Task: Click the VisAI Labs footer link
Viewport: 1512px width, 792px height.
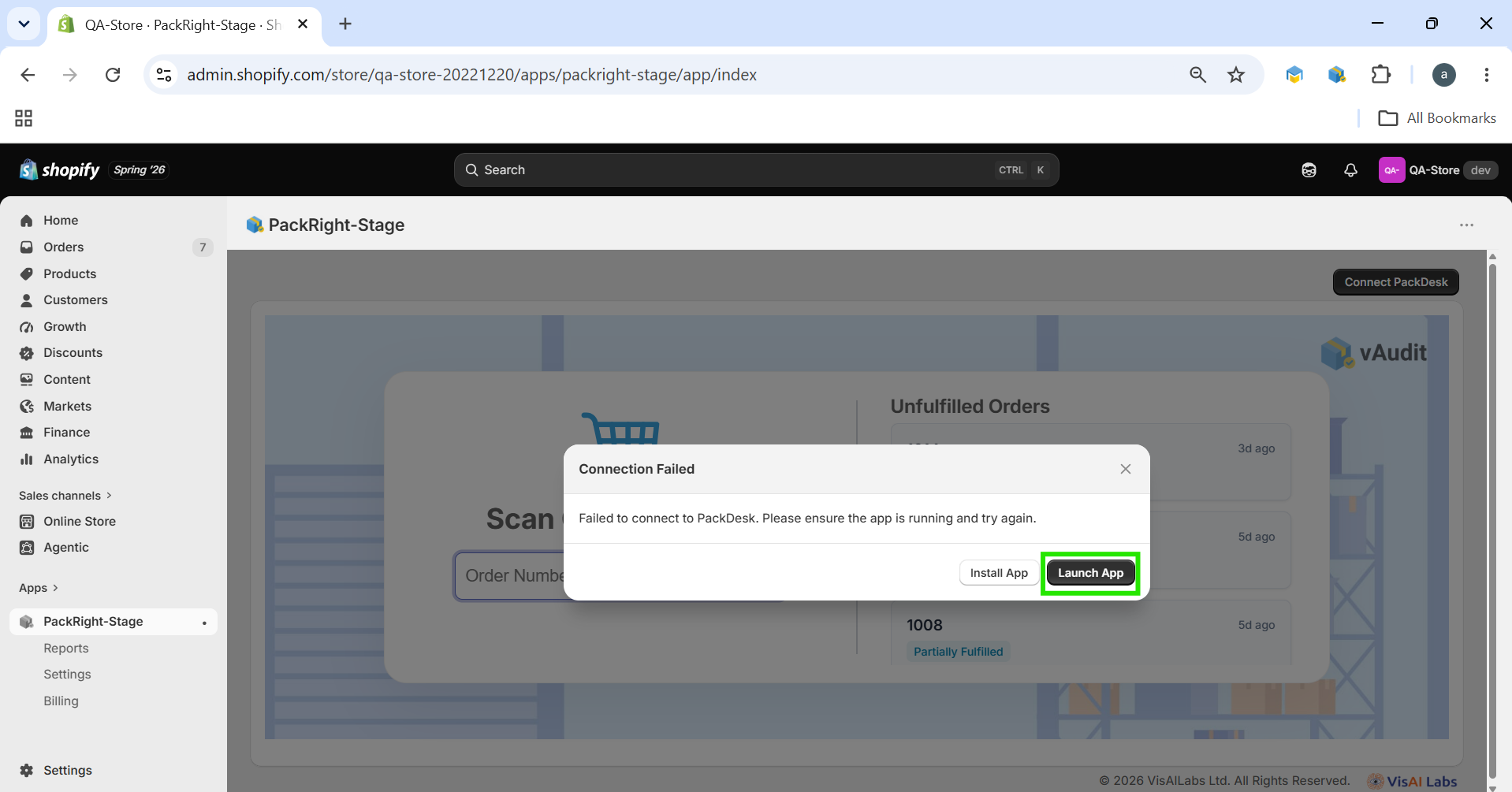Action: tap(1412, 781)
